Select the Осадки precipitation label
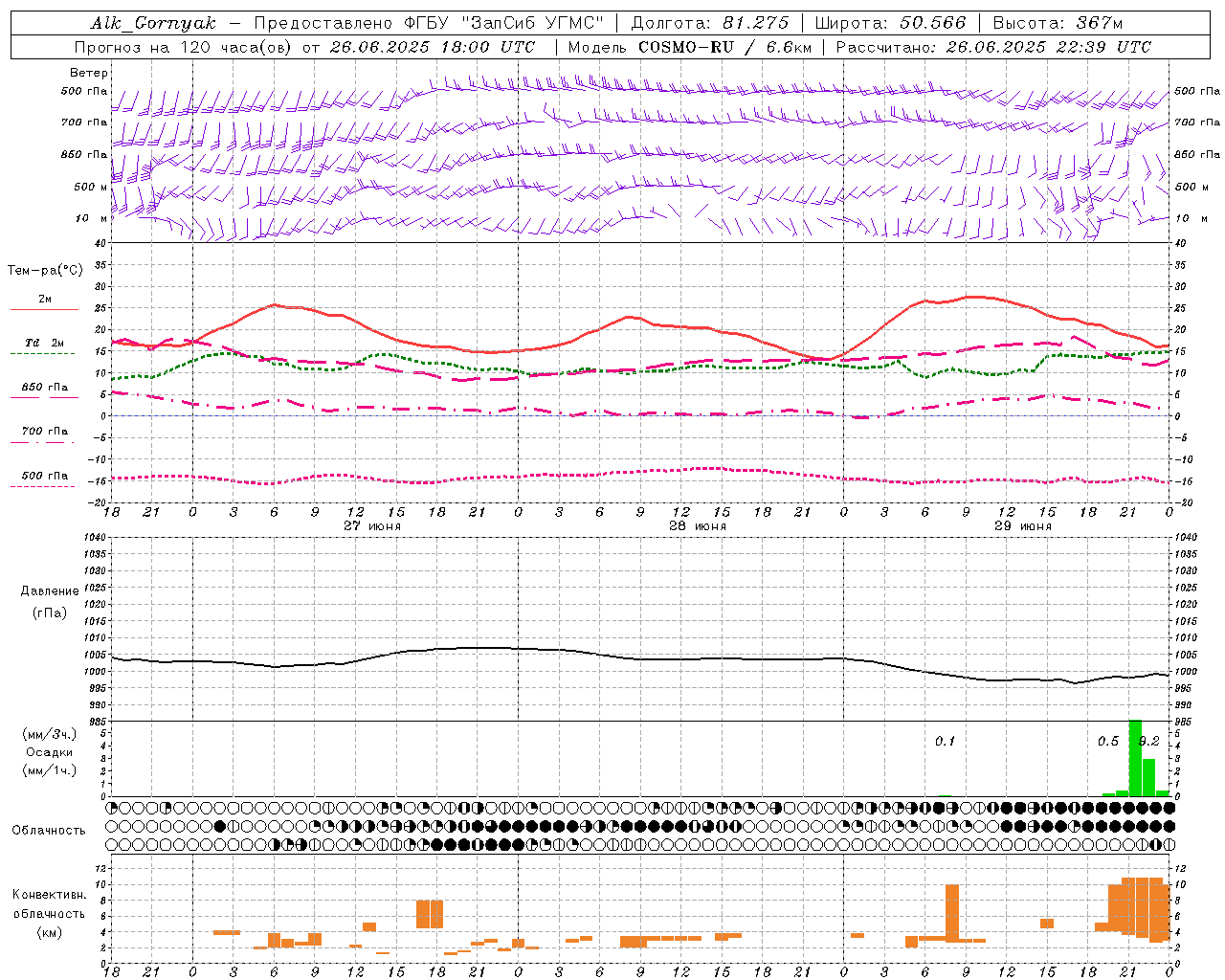 coord(50,752)
